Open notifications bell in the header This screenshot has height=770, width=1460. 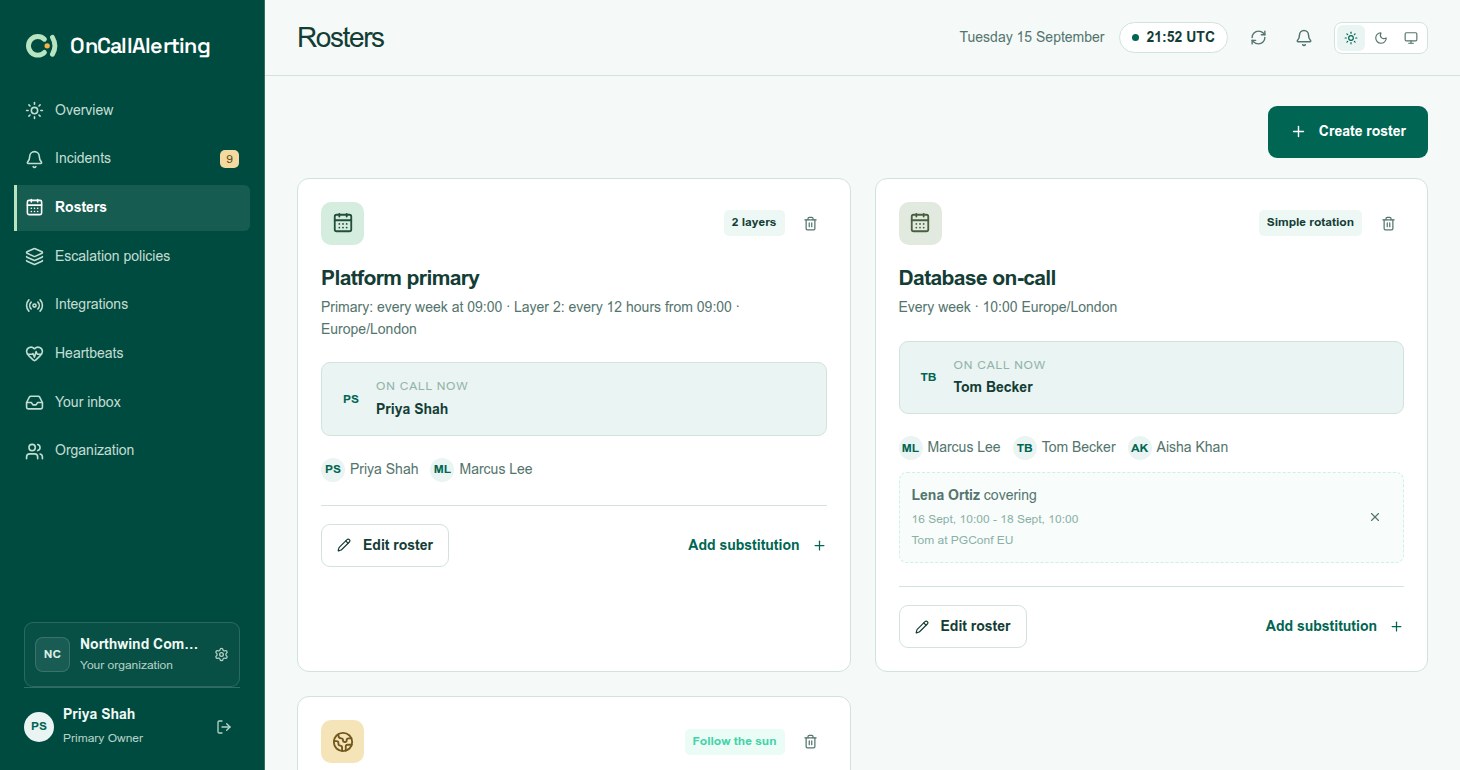pos(1304,38)
